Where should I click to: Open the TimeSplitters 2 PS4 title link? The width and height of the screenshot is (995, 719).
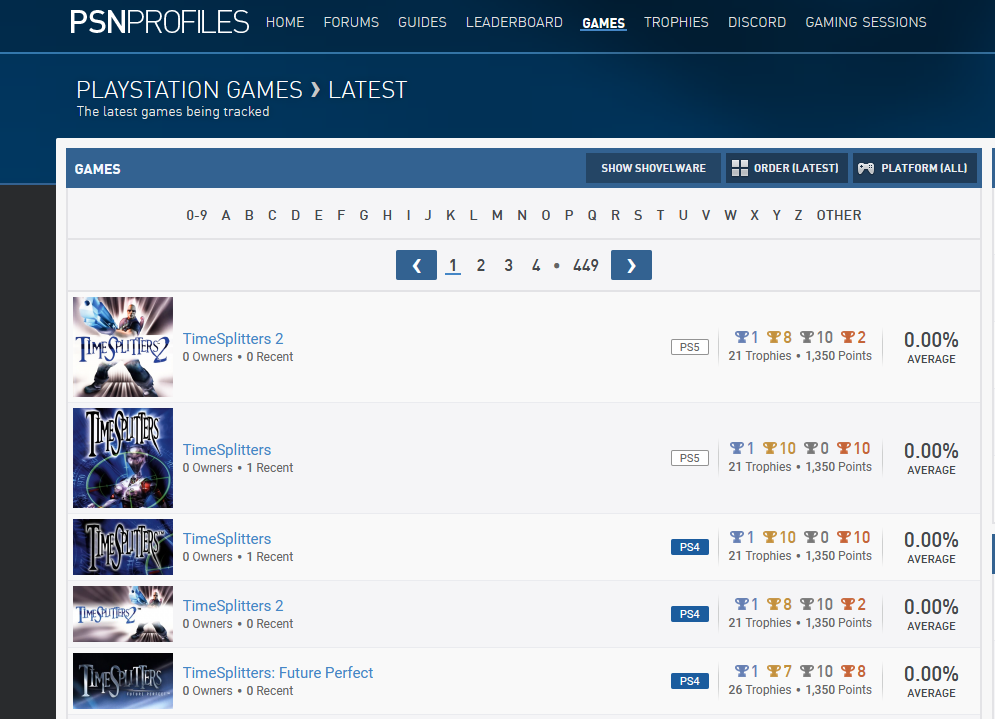coord(233,606)
